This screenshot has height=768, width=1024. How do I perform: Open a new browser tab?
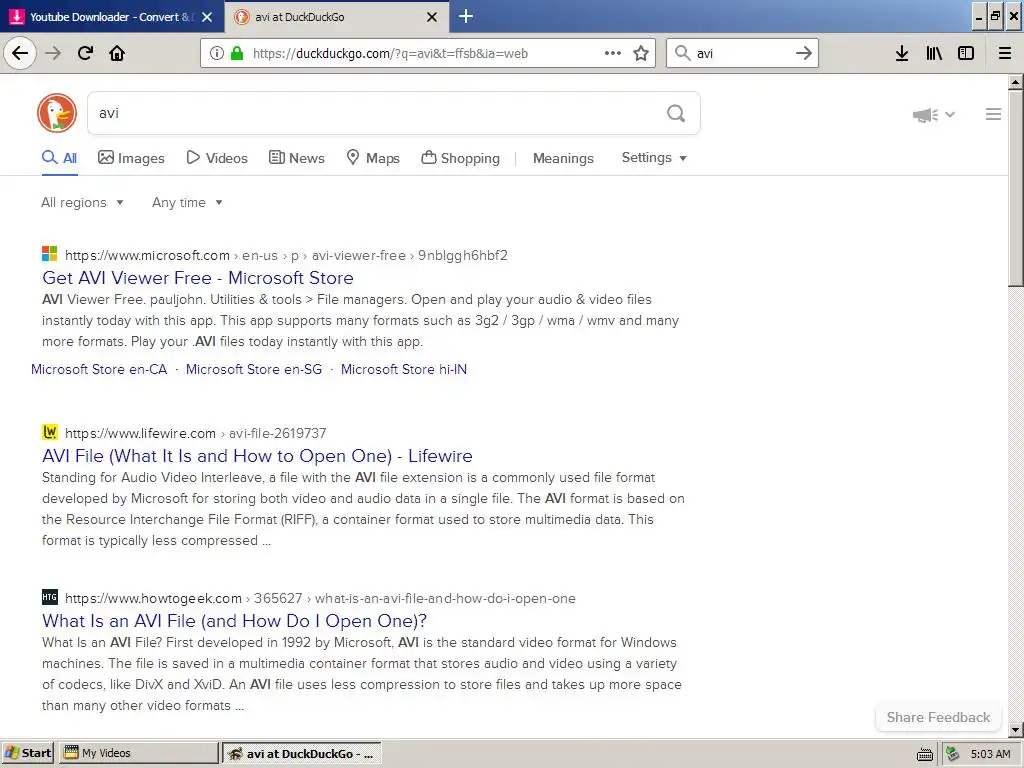[466, 16]
